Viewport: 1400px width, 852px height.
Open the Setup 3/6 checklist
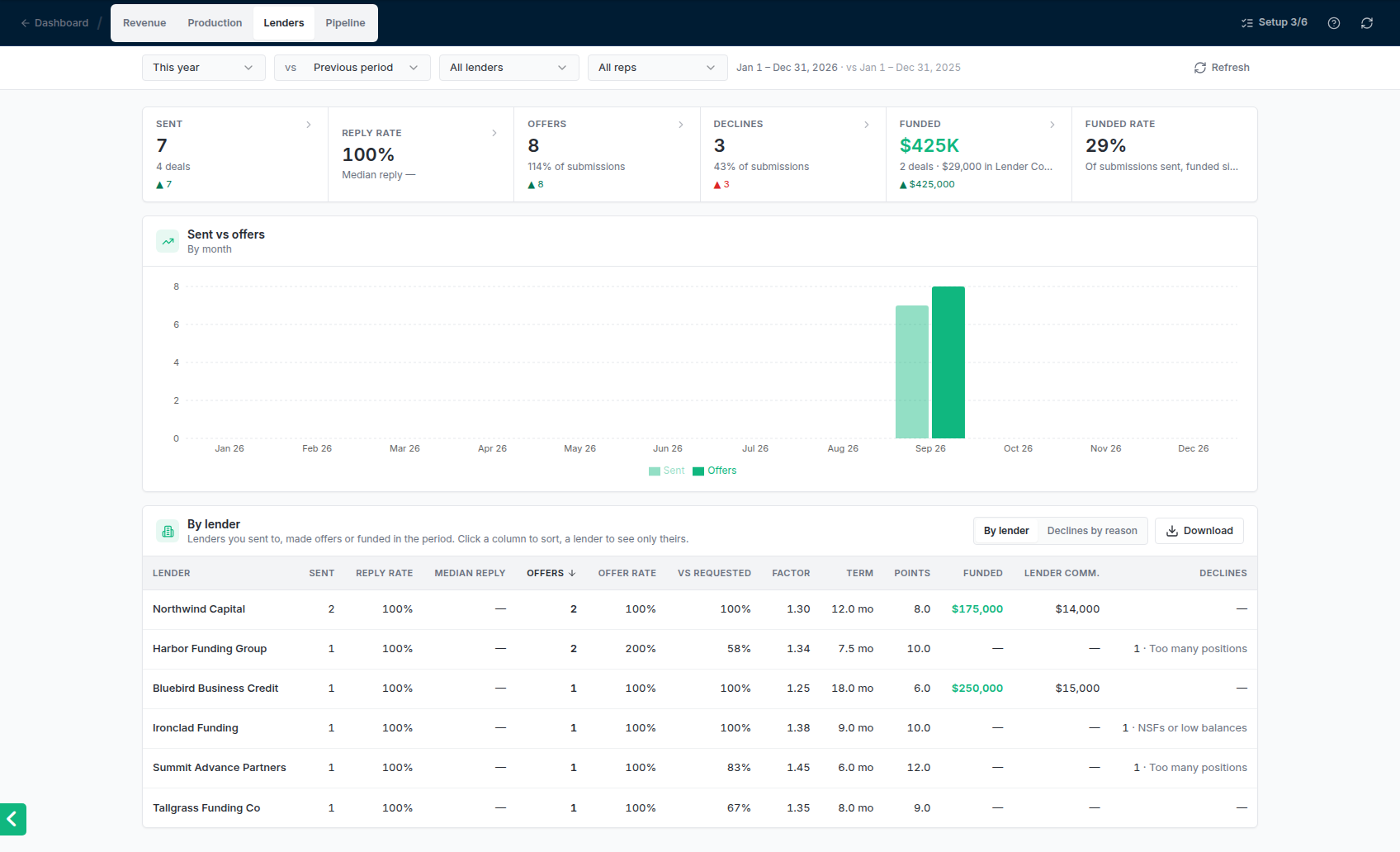pos(1274,23)
